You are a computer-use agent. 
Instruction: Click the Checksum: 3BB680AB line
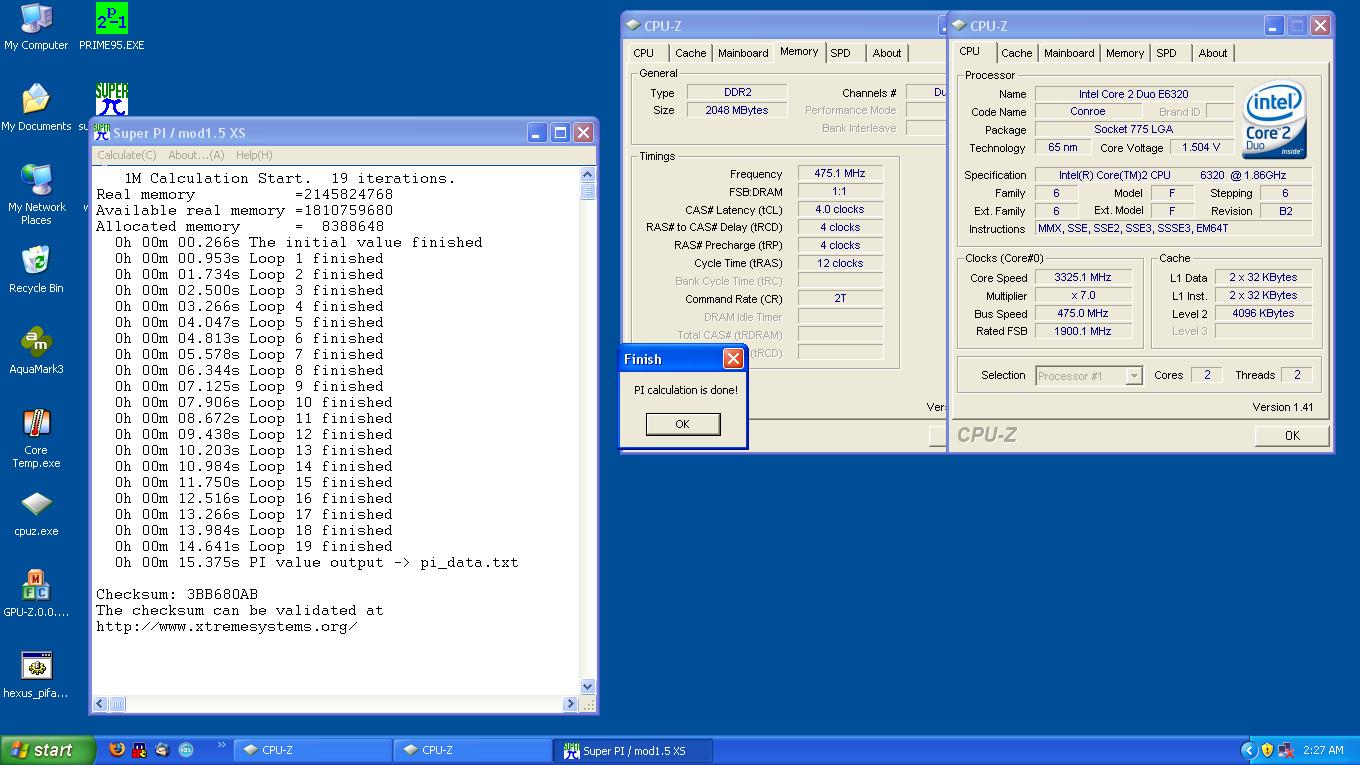click(177, 594)
